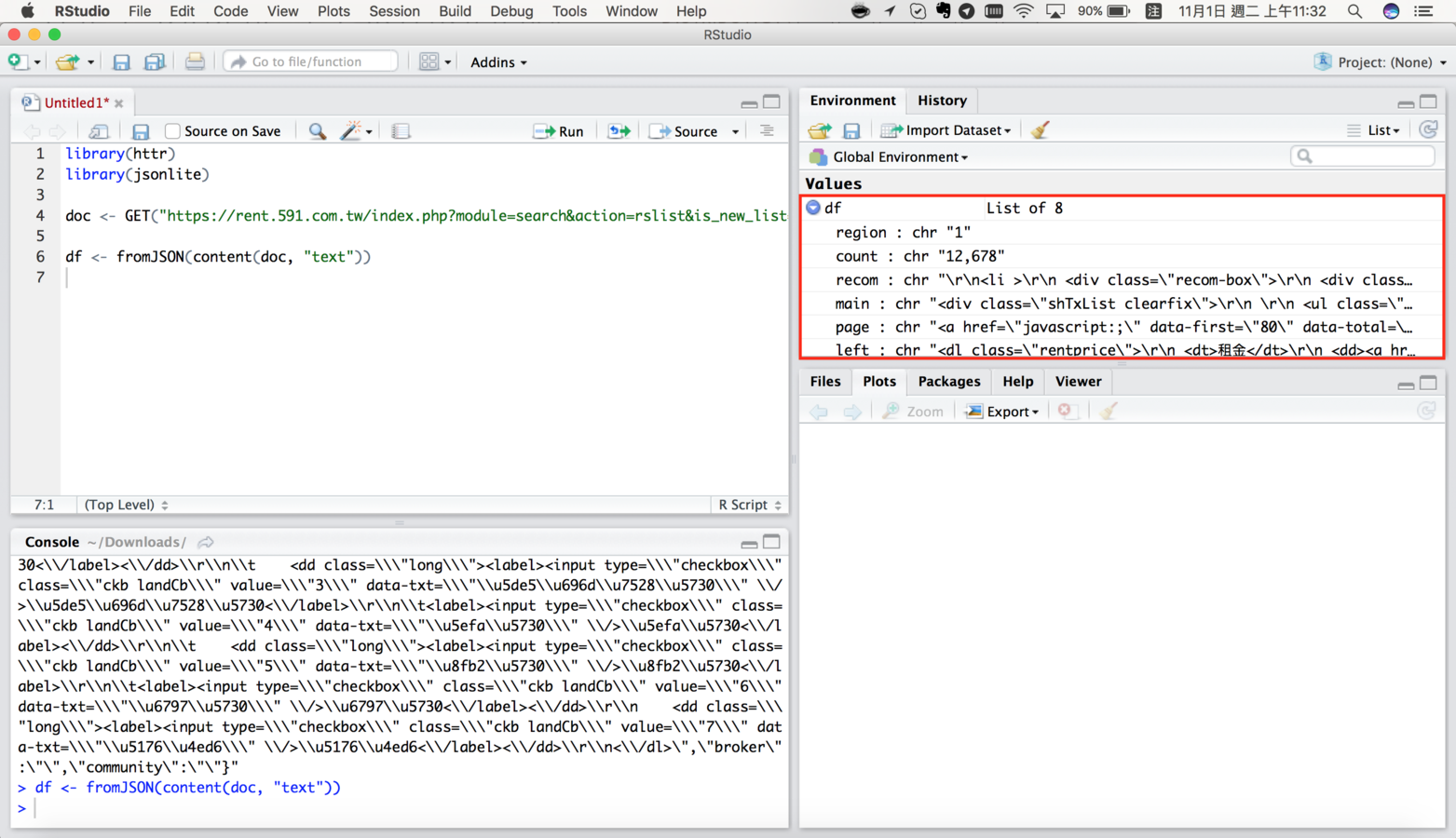Viewport: 1456px width, 838px height.
Task: Open the Wi-Fi status menu
Action: (x=1024, y=11)
